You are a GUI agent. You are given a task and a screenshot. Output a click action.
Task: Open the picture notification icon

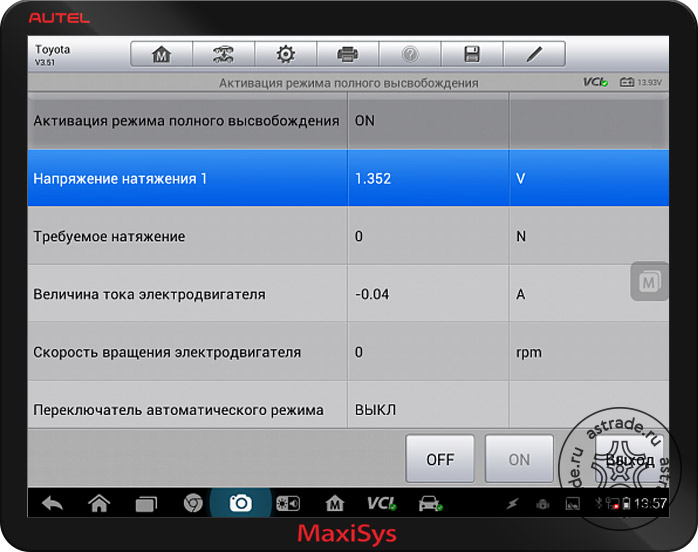click(x=572, y=504)
